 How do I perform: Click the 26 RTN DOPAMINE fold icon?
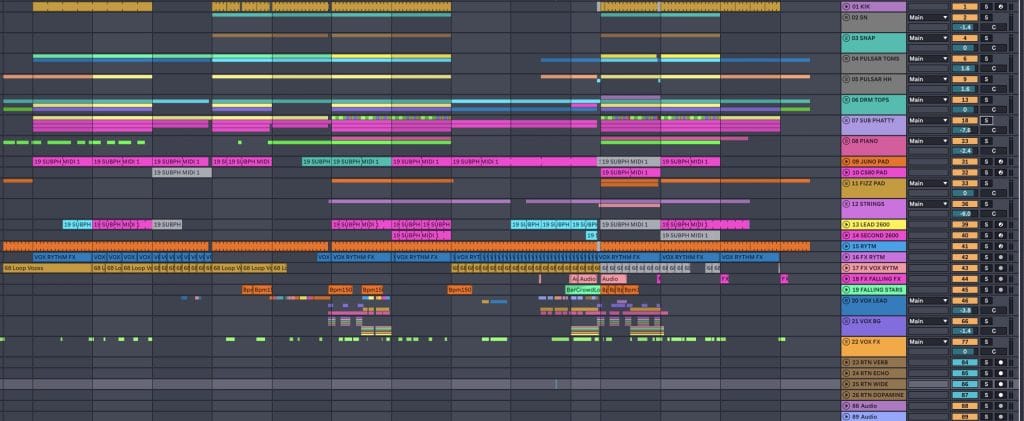(848, 394)
